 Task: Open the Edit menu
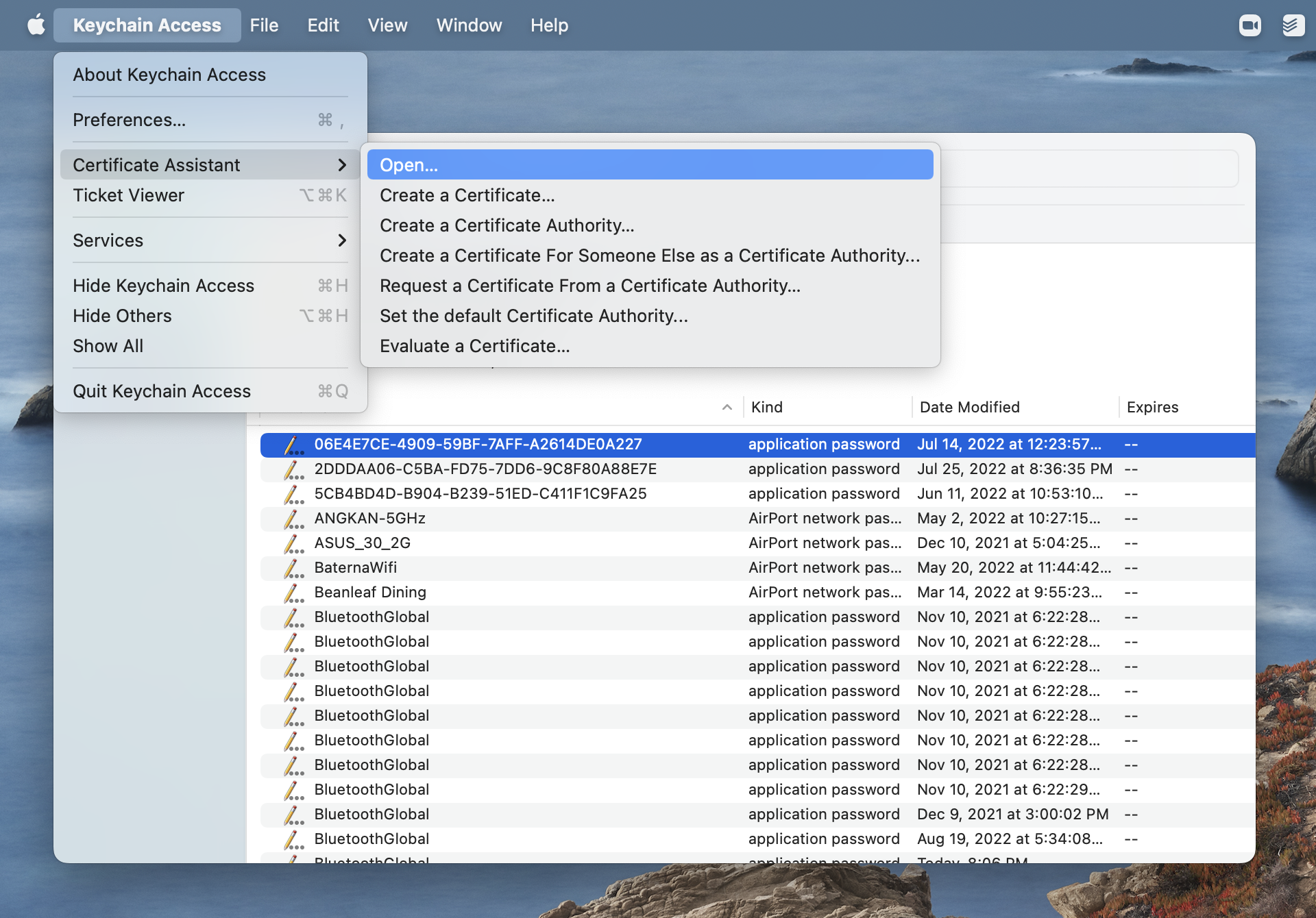(x=323, y=25)
